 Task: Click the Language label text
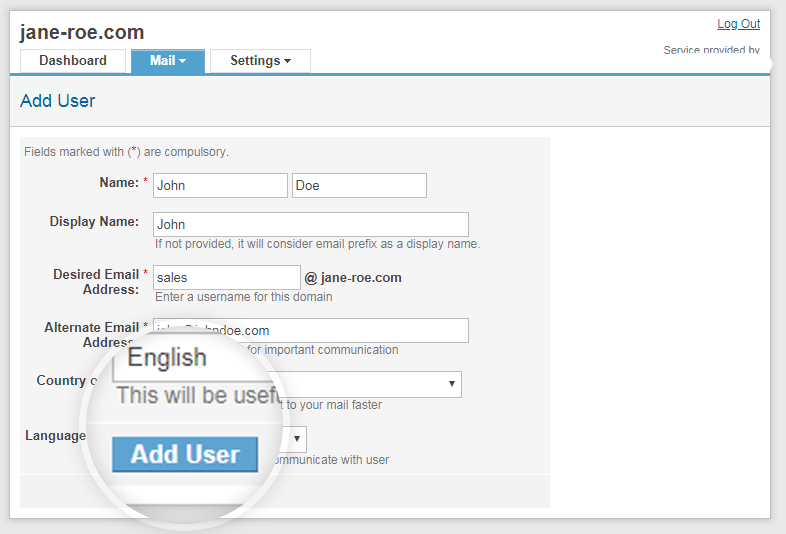click(x=55, y=436)
